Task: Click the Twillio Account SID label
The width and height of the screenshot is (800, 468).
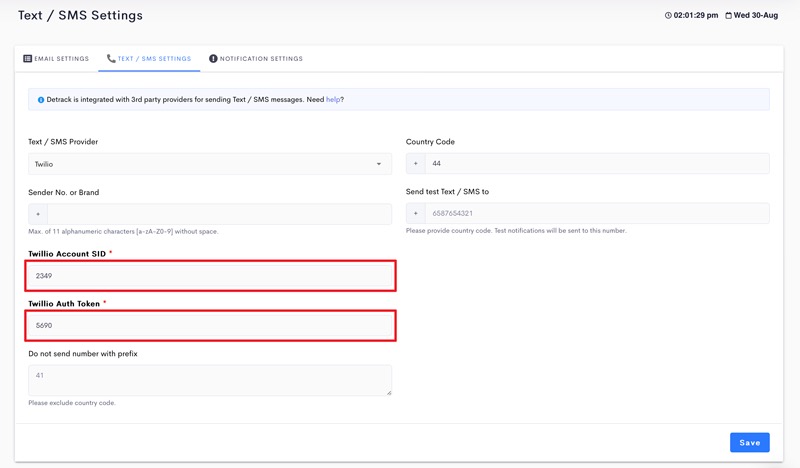Action: (67, 254)
